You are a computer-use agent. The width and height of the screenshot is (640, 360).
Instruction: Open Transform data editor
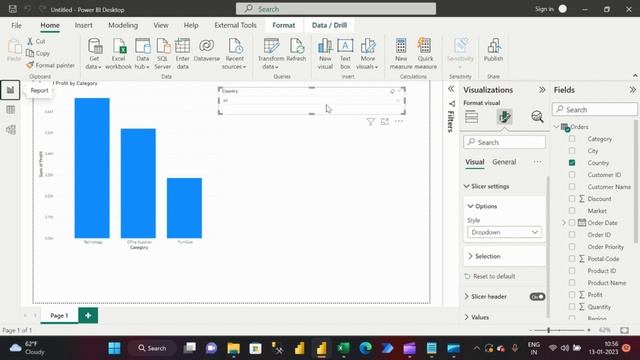click(271, 53)
